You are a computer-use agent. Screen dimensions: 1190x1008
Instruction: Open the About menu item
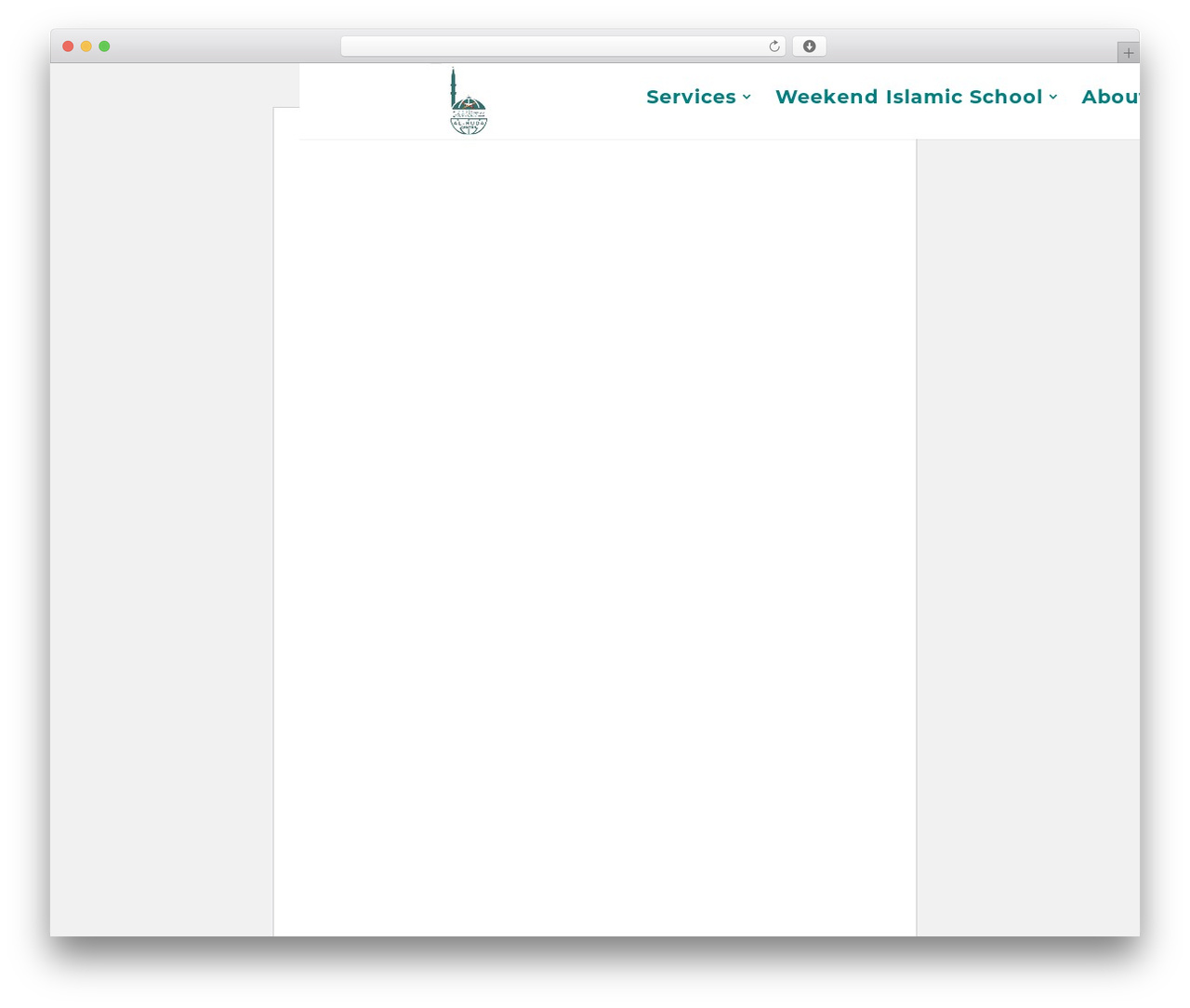pyautogui.click(x=1110, y=97)
